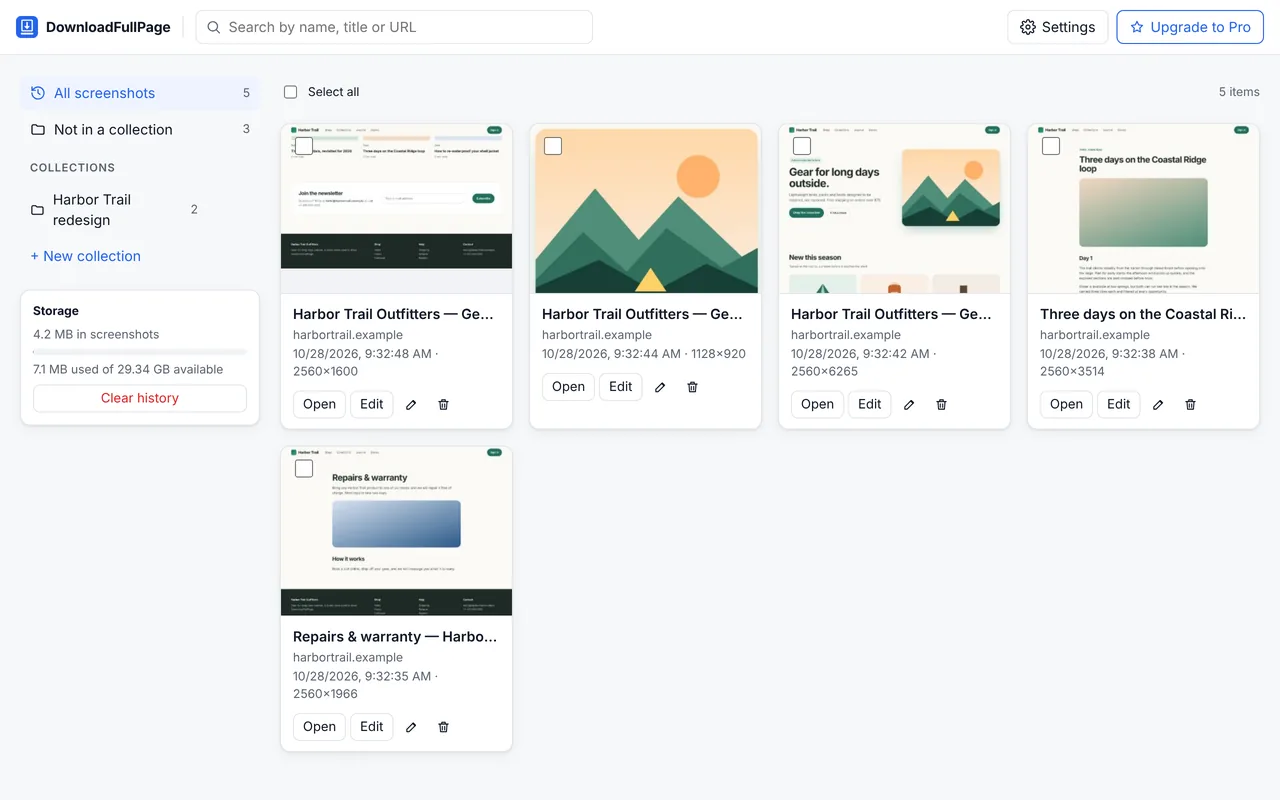Edit the Repairs & warranty screenshot
This screenshot has width=1280, height=800.
pos(372,727)
